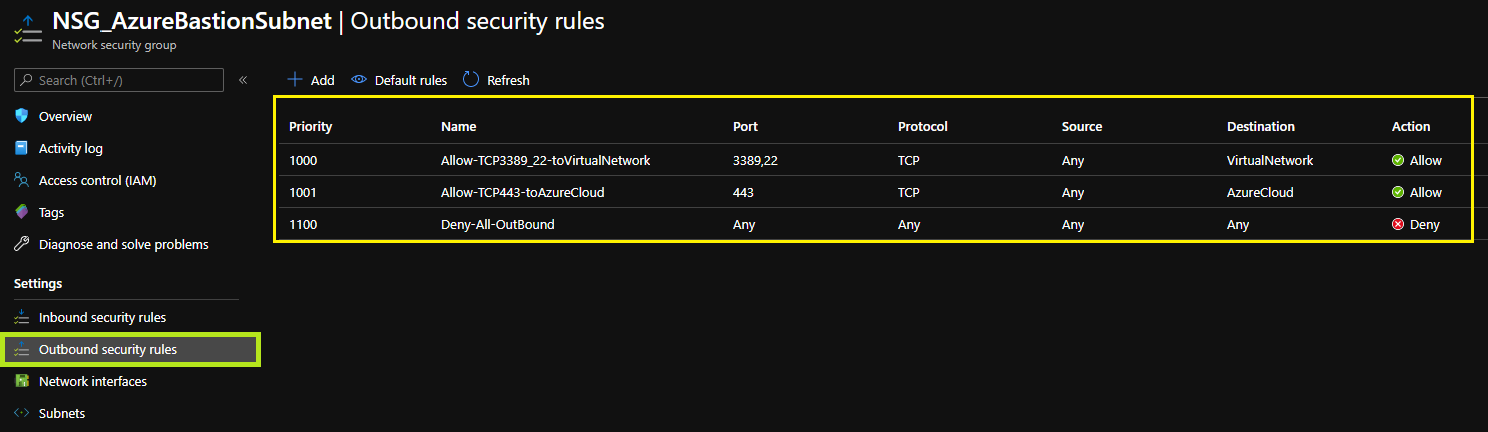1488x432 pixels.
Task: Sort rules by the Priority column header
Action: pos(311,127)
